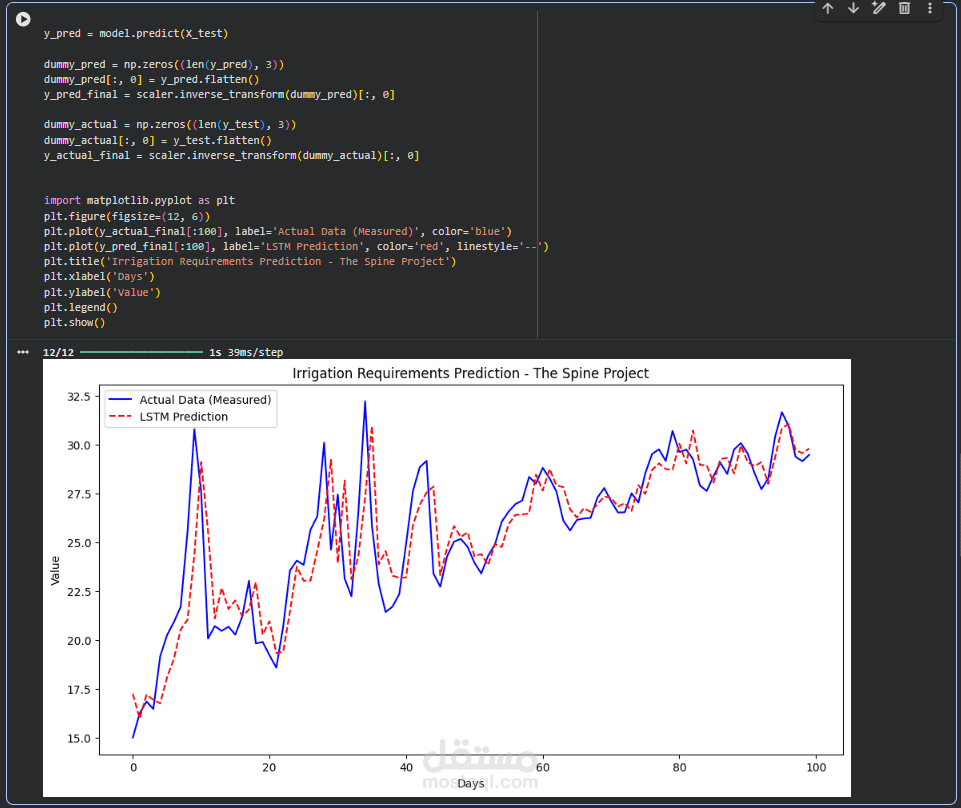Click legend entry 'LSTM Prediction'
Image resolution: width=961 pixels, height=808 pixels.
point(169,417)
